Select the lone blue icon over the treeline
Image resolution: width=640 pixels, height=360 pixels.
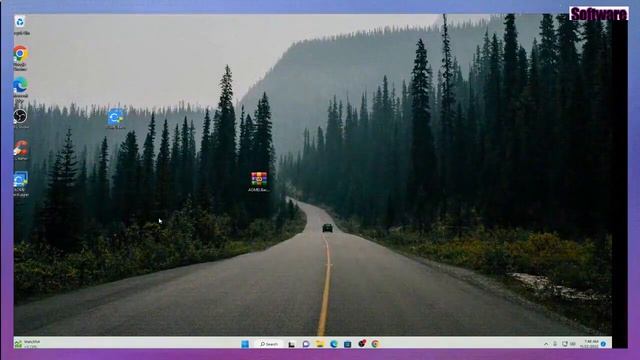tap(116, 119)
